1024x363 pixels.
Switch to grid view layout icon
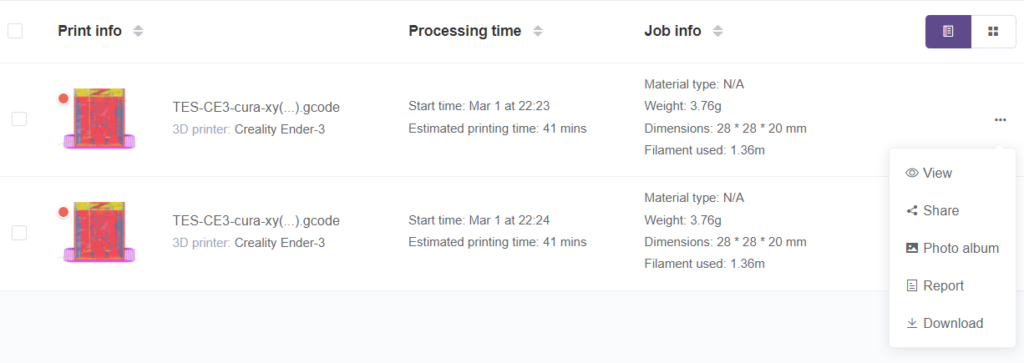[993, 31]
